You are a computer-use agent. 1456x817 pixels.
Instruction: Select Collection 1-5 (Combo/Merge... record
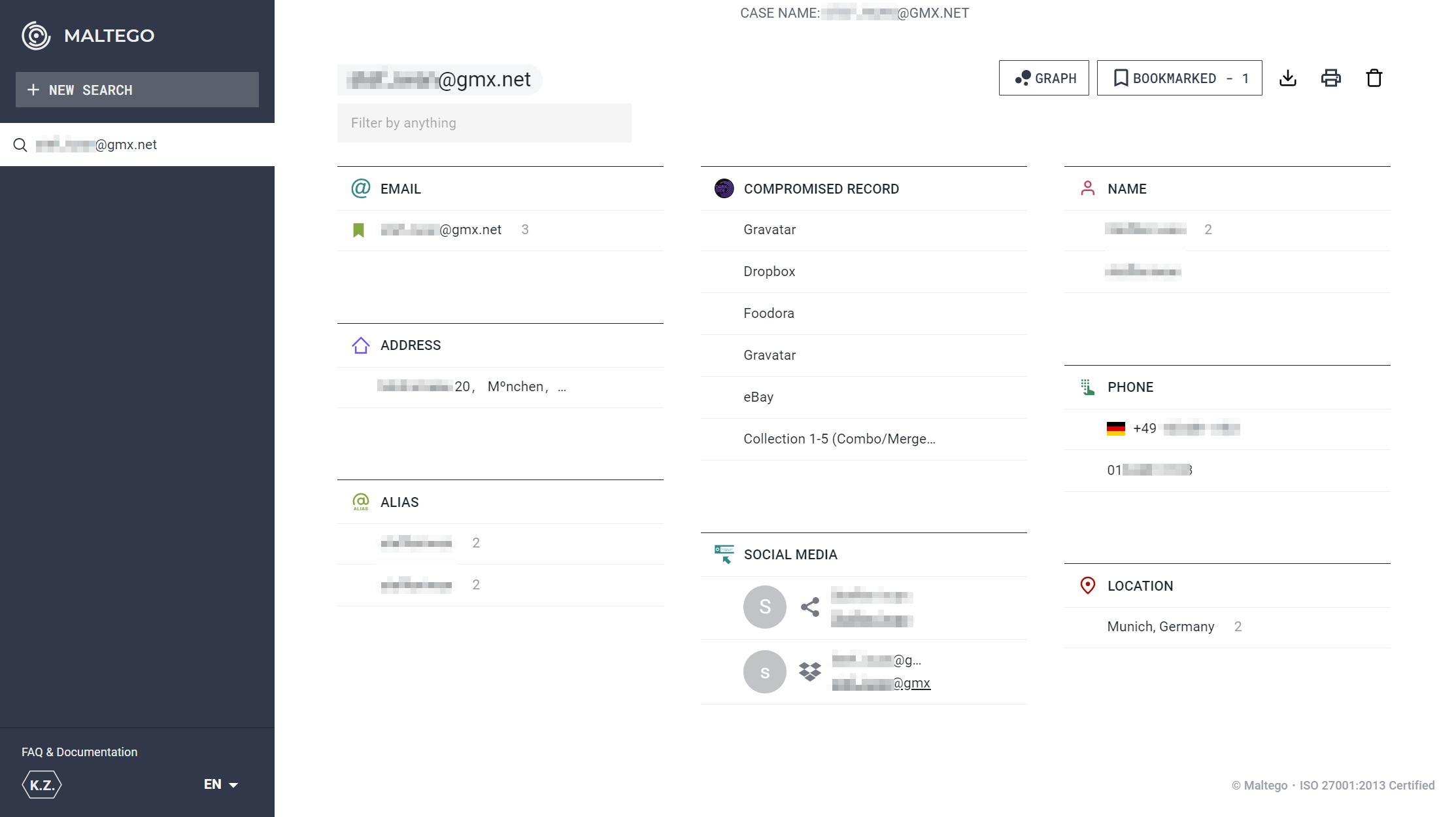coord(864,440)
